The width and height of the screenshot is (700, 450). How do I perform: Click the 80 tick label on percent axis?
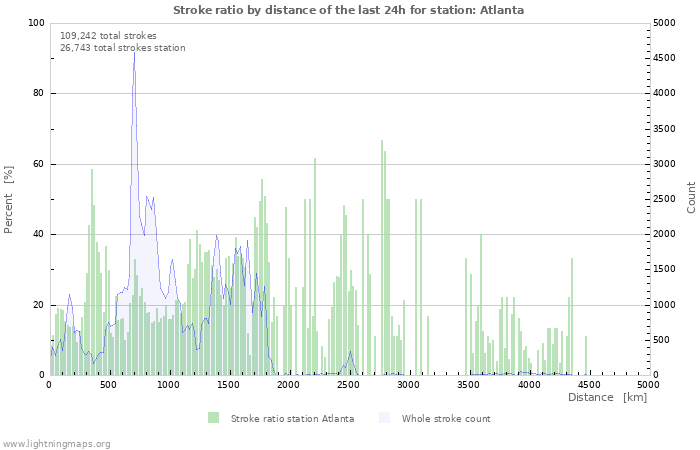point(39,93)
